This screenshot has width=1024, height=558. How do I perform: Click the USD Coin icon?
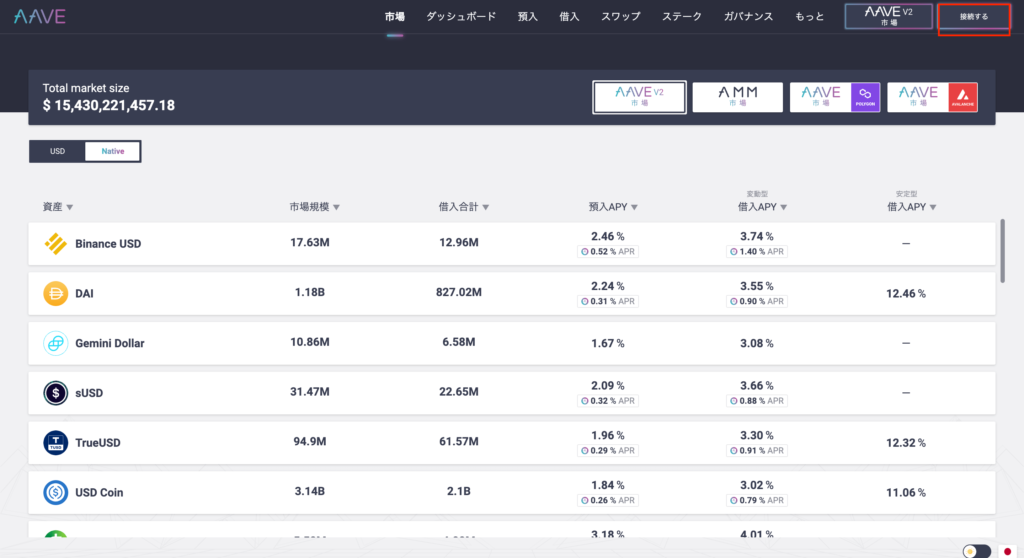tap(56, 492)
